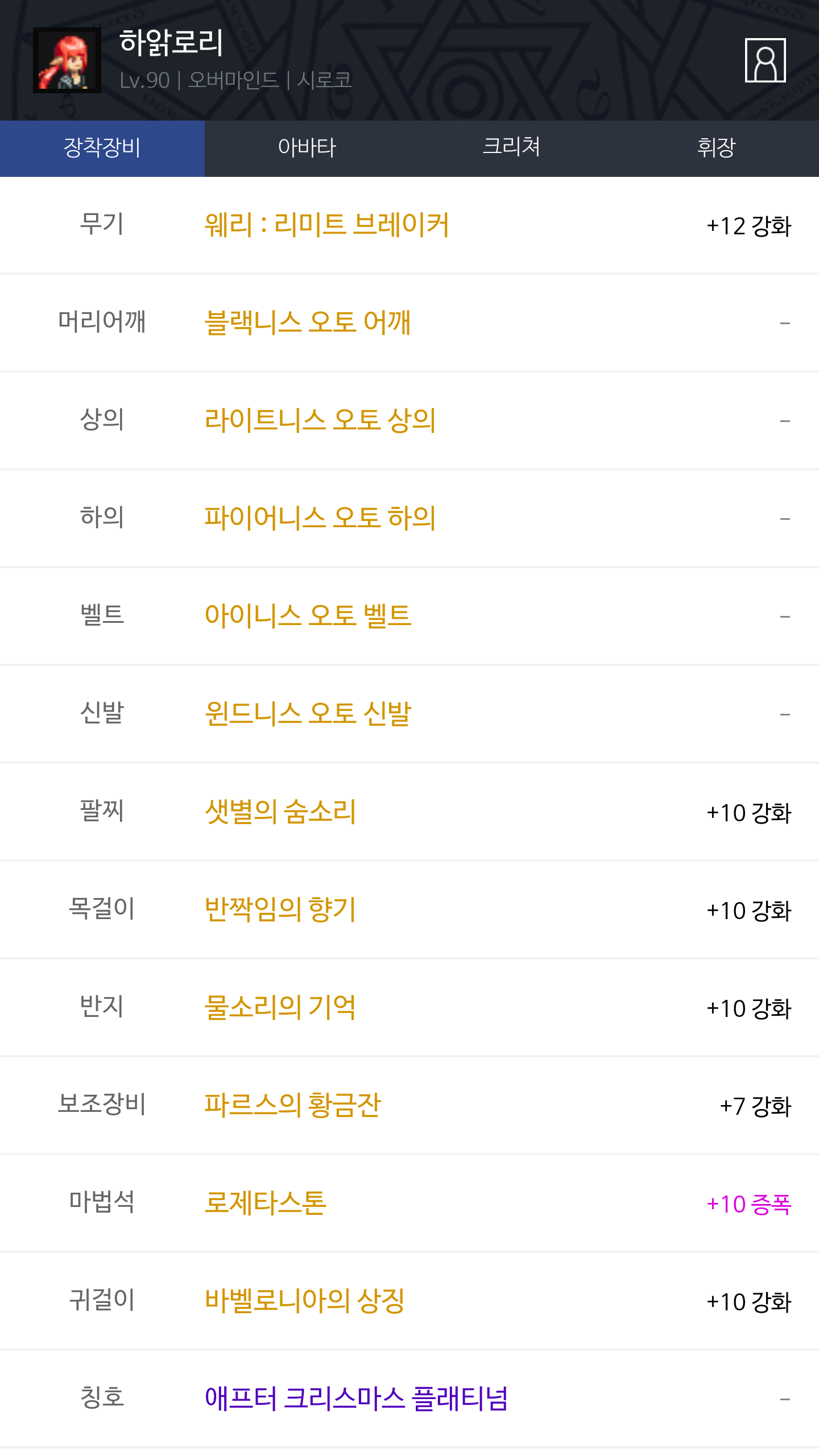View 샛별의 숨소리 bracelet details
The width and height of the screenshot is (819, 1456).
[280, 812]
